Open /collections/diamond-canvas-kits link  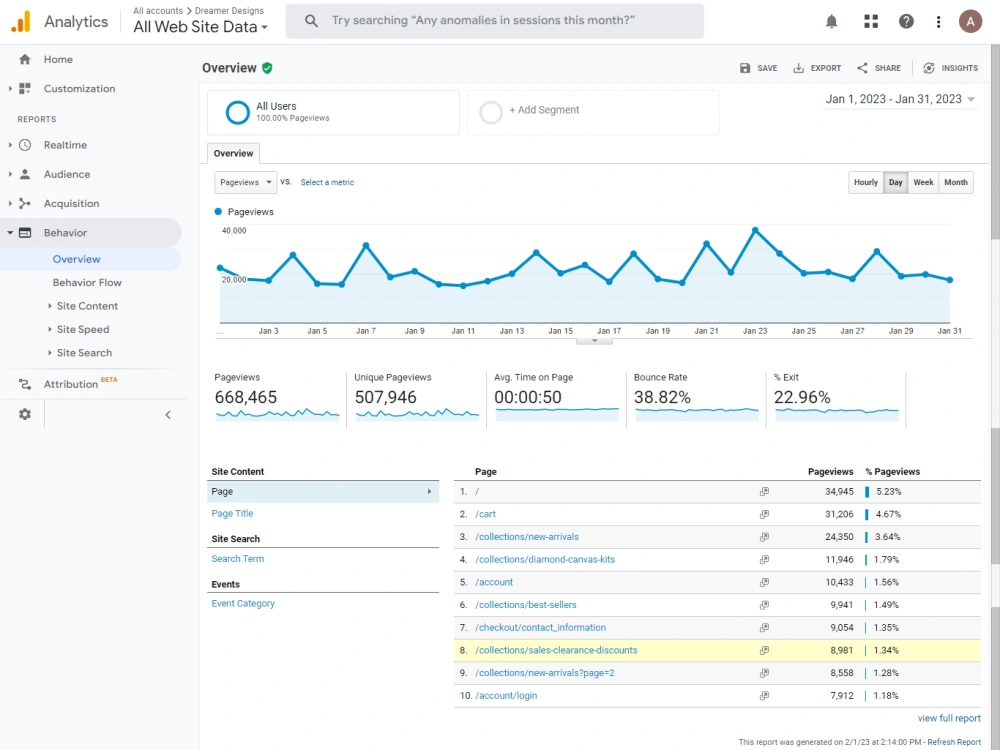545,559
